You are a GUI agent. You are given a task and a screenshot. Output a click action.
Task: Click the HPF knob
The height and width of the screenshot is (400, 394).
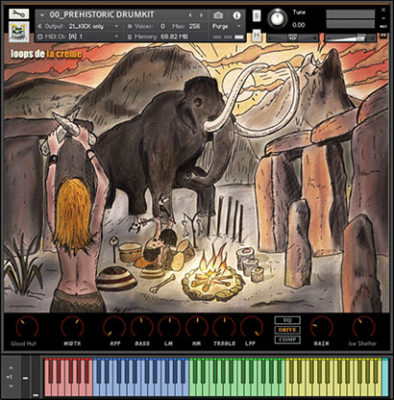[x=114, y=328]
